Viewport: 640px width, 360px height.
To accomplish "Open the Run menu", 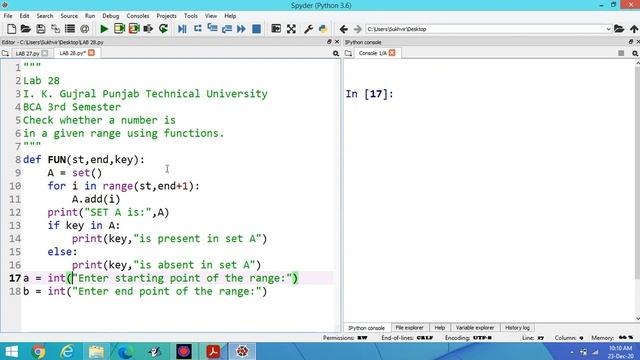I will coord(90,16).
